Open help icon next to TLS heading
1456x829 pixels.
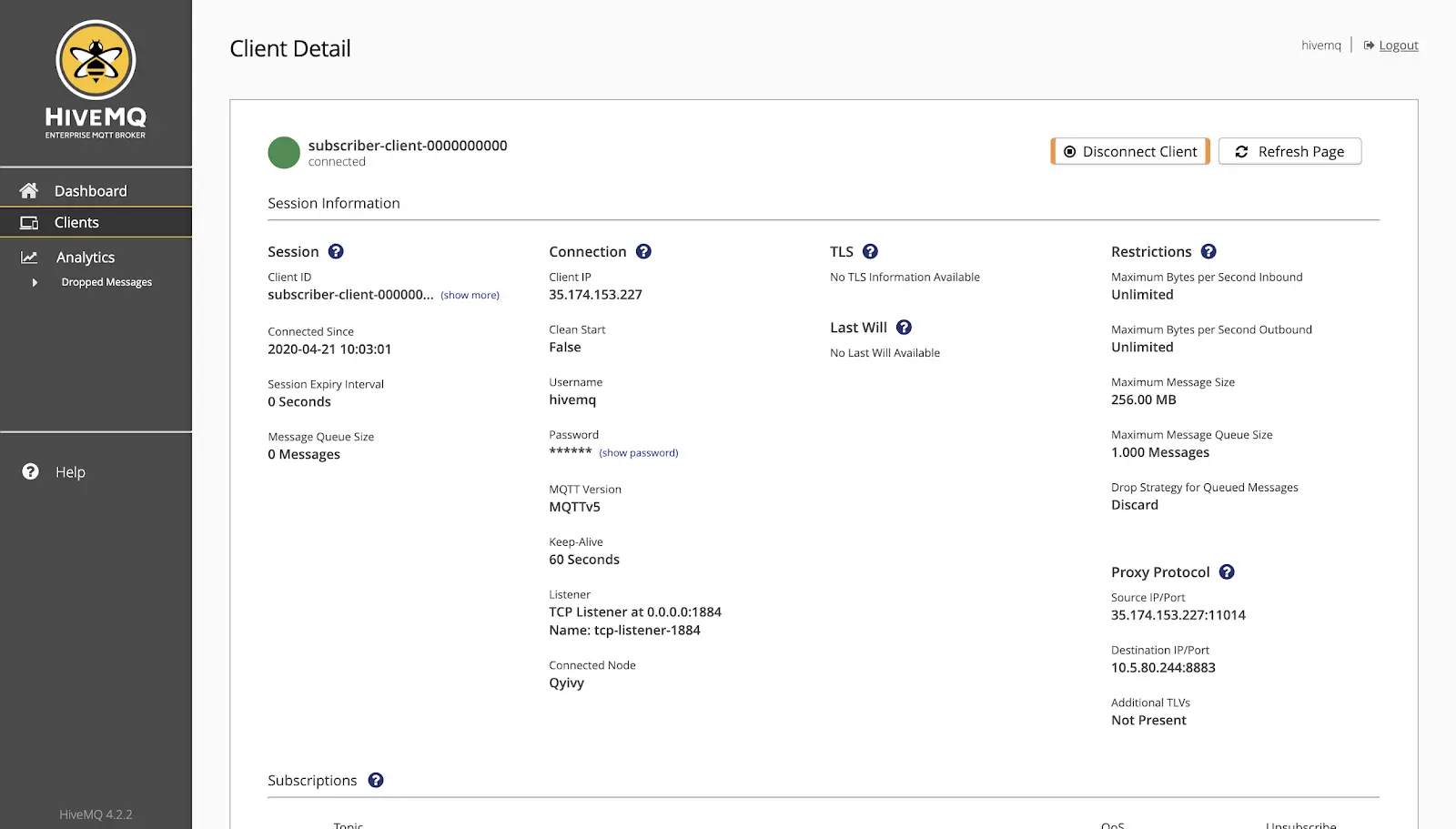pyautogui.click(x=870, y=252)
